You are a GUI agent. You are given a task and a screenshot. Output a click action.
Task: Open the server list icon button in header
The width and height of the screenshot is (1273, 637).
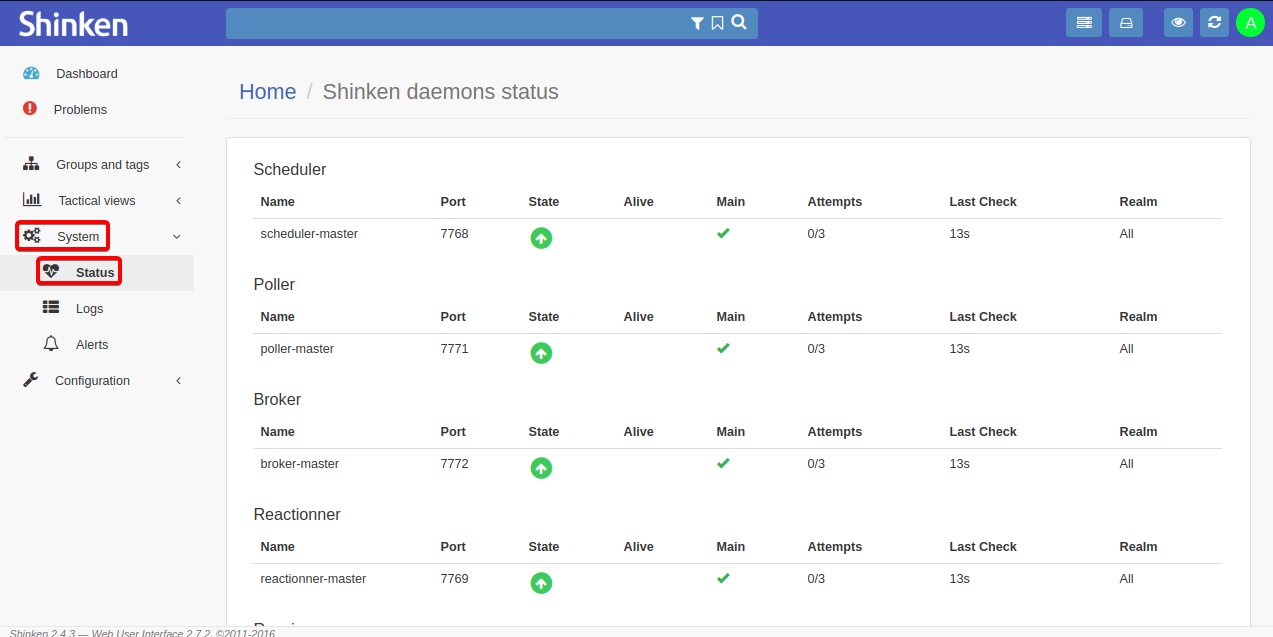(x=1084, y=22)
